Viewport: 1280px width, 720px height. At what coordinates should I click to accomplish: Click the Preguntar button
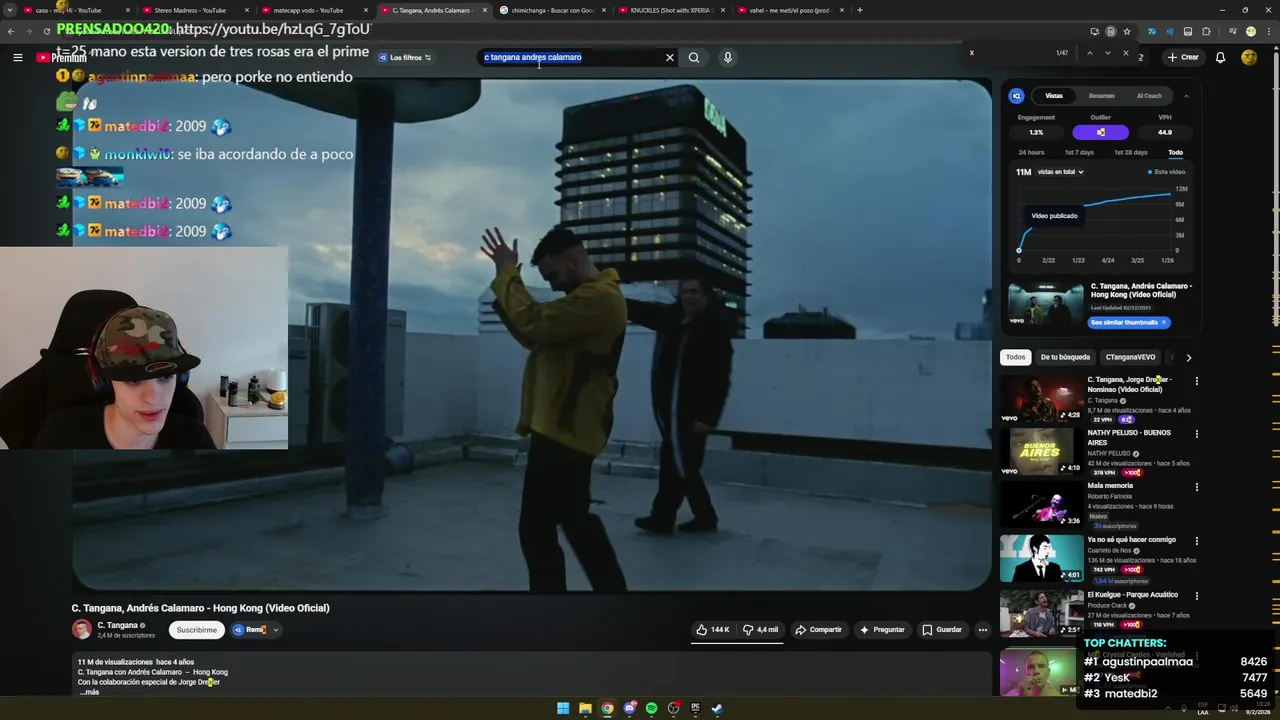coord(882,630)
